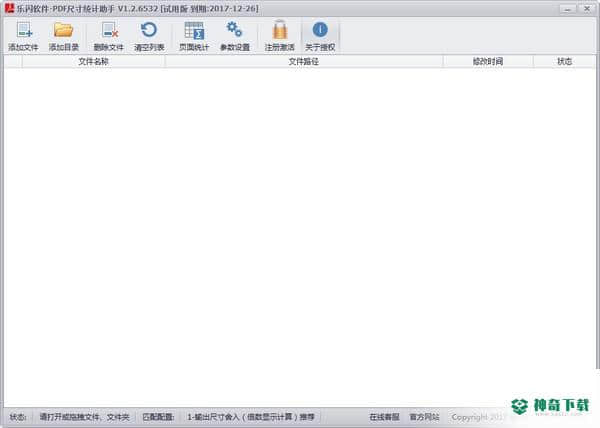Viewport: 600px width, 428px height.
Task: Close the PDF尺寸统计助手 window
Action: pyautogui.click(x=587, y=9)
